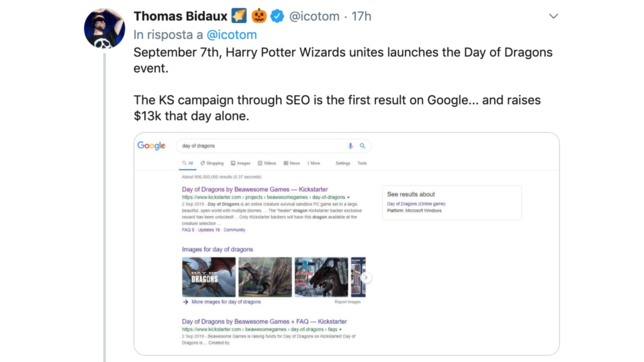Viewport: 644px width, 362px height.
Task: Click the microphone voice search icon
Action: pos(350,146)
